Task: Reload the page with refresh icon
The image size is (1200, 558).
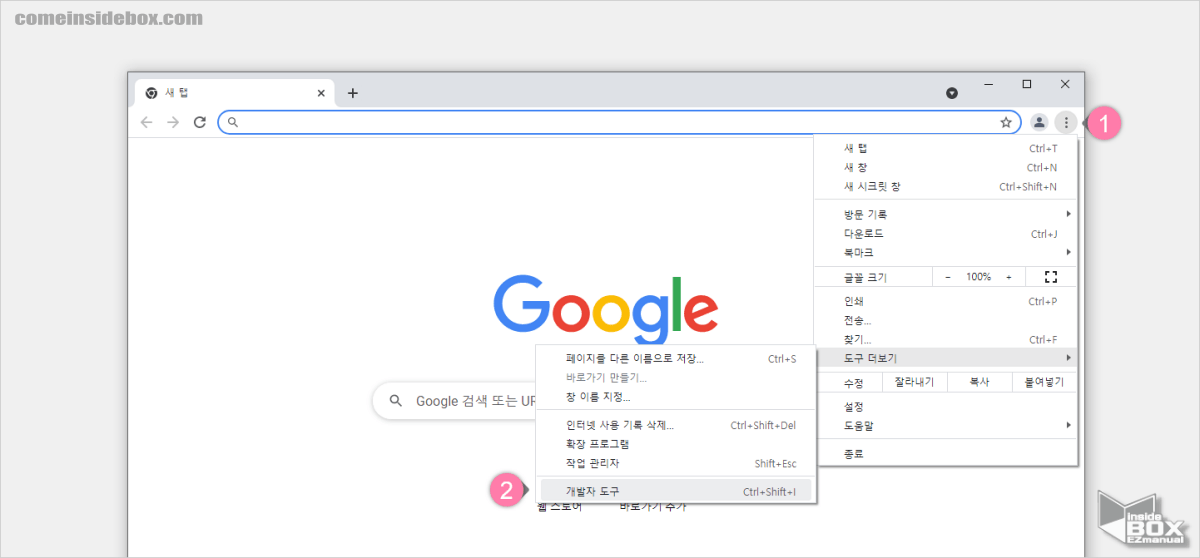Action: tap(200, 122)
